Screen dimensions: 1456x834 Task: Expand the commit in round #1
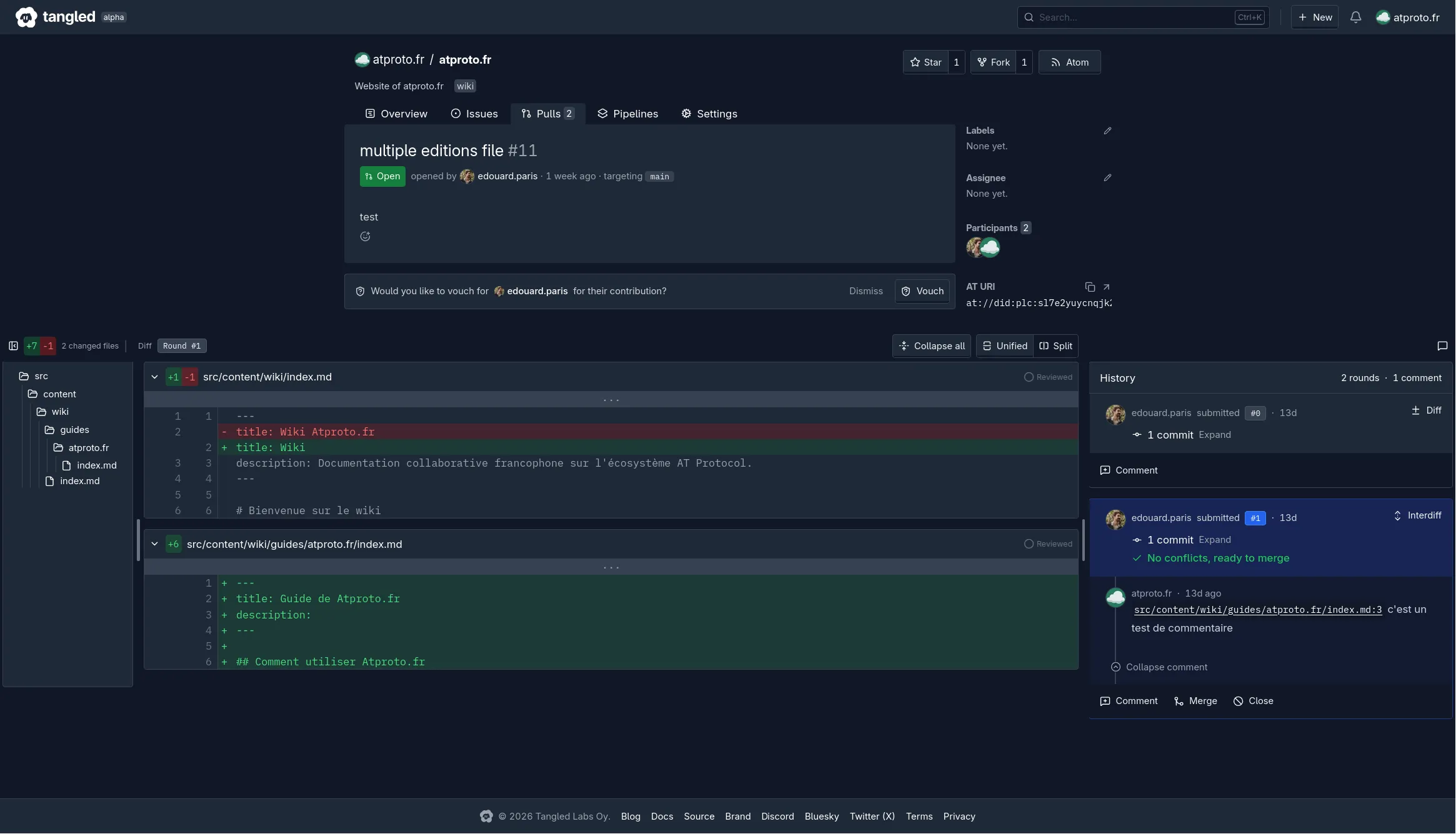(x=1215, y=540)
